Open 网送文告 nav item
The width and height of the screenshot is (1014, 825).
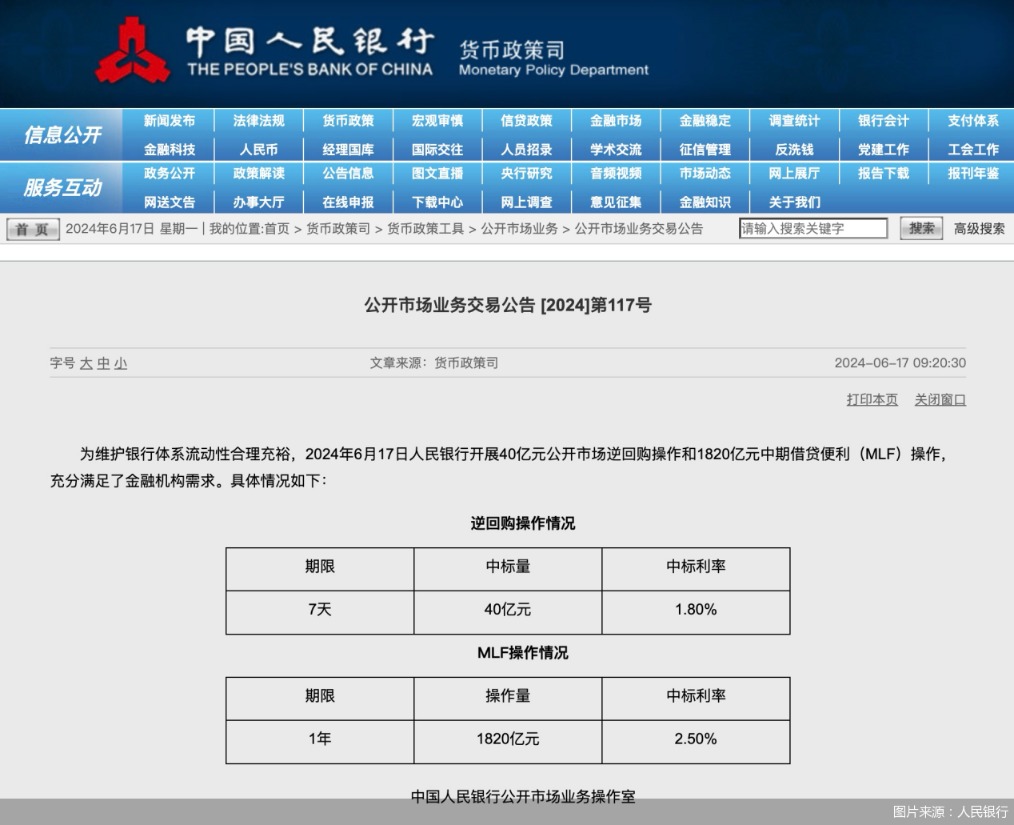click(169, 202)
